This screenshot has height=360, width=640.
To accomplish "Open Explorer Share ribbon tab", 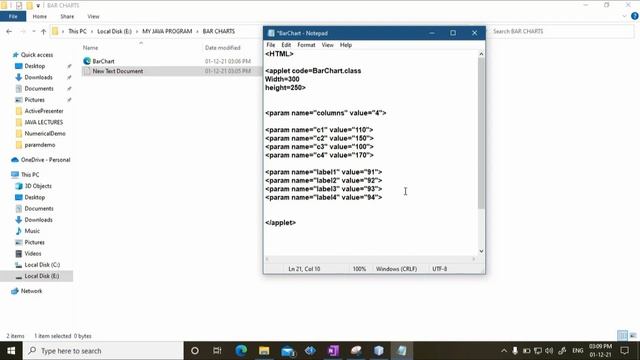I will coord(67,16).
